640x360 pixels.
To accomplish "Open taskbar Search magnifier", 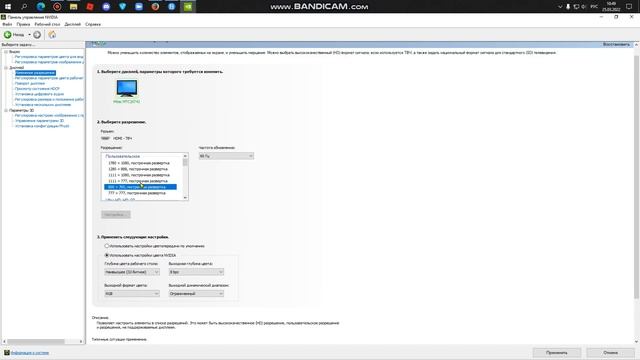I will pos(24,7).
